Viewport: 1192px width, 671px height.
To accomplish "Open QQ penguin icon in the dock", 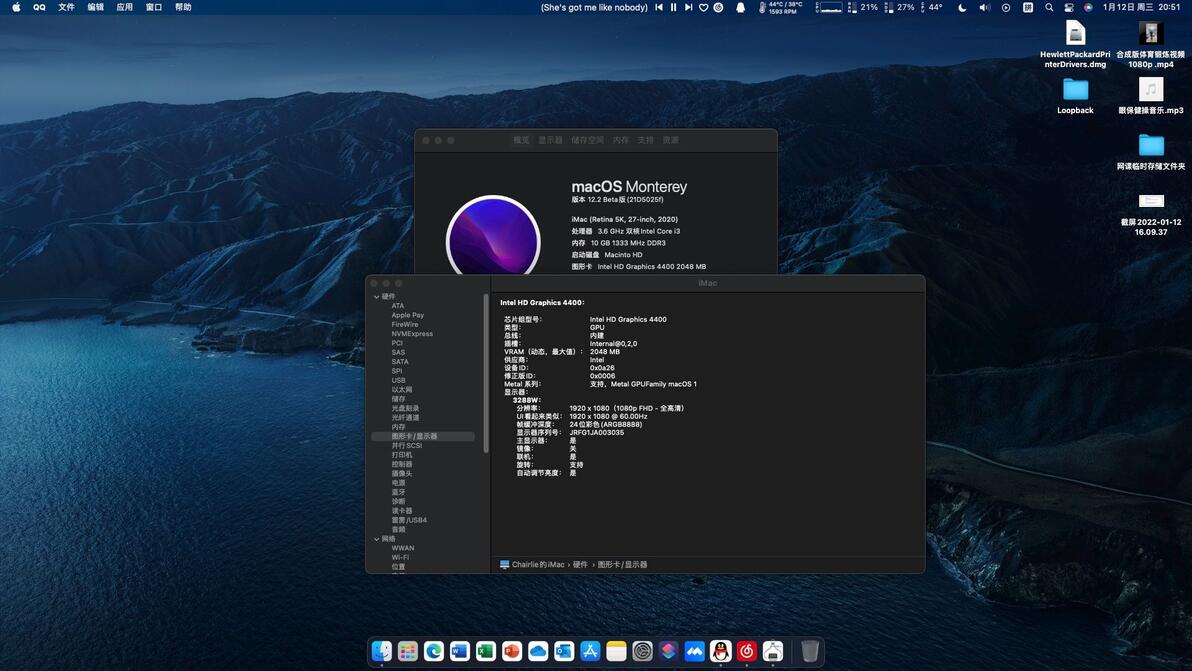I will point(721,651).
